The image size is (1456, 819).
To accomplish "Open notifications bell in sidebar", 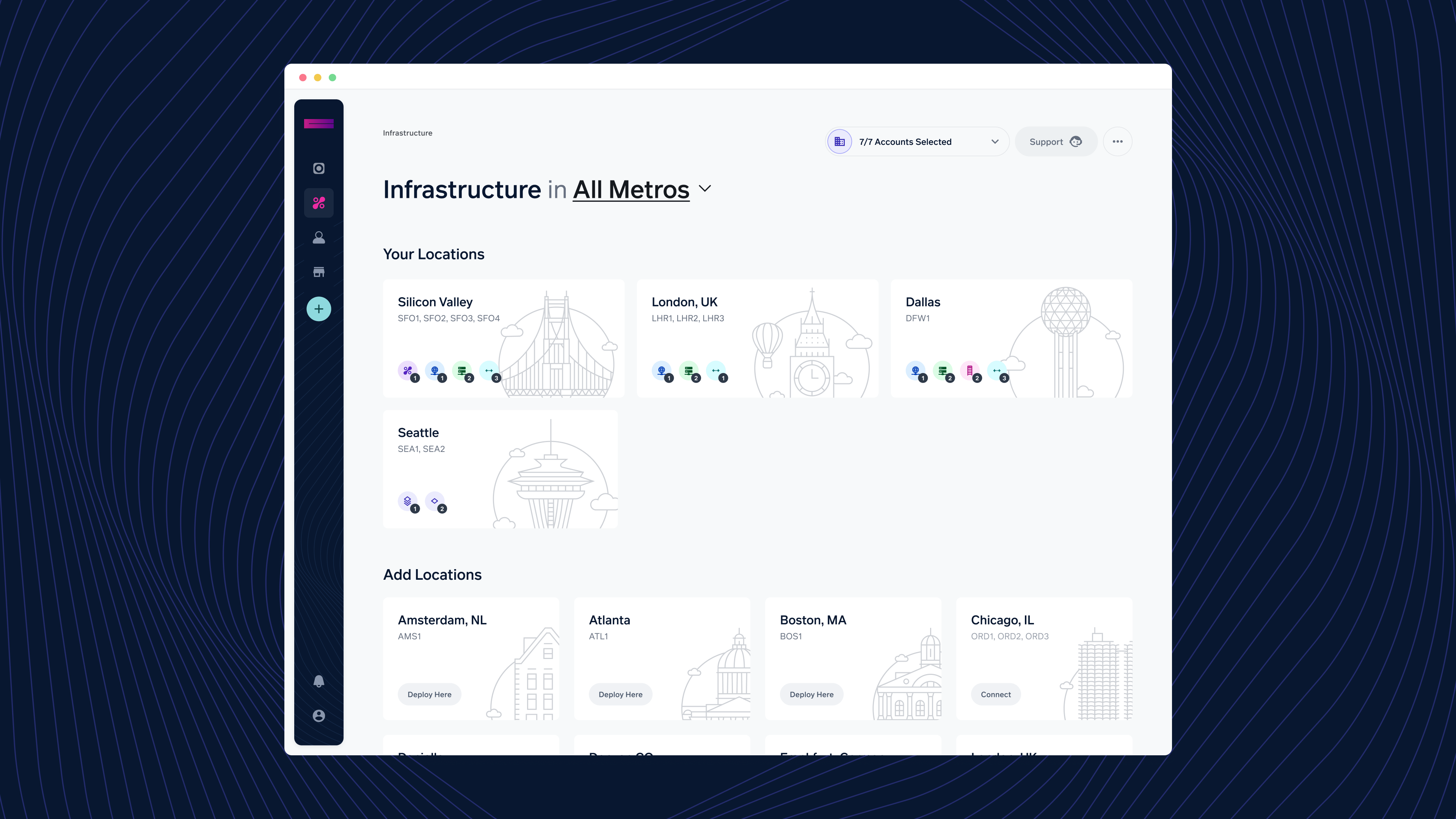I will (319, 681).
